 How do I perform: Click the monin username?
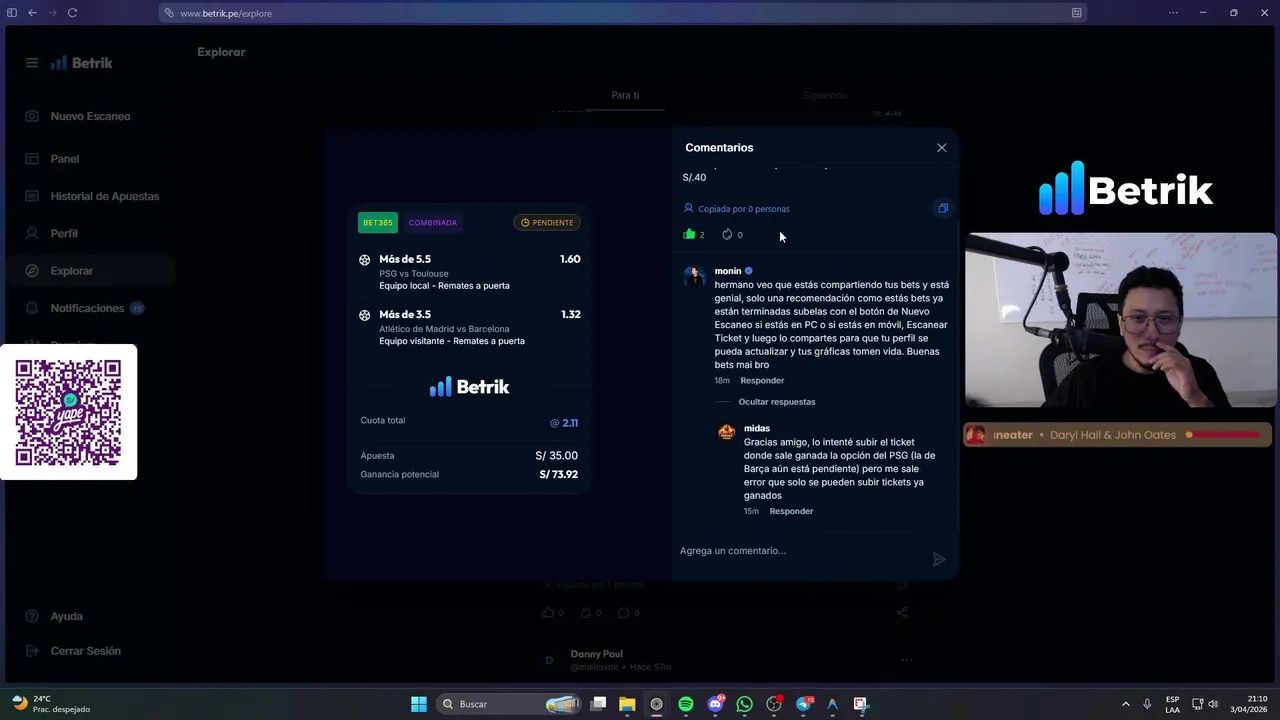click(x=728, y=271)
